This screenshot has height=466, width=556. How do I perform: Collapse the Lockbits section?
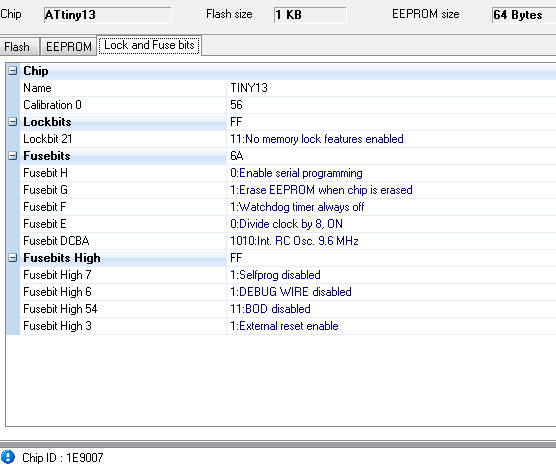12,122
